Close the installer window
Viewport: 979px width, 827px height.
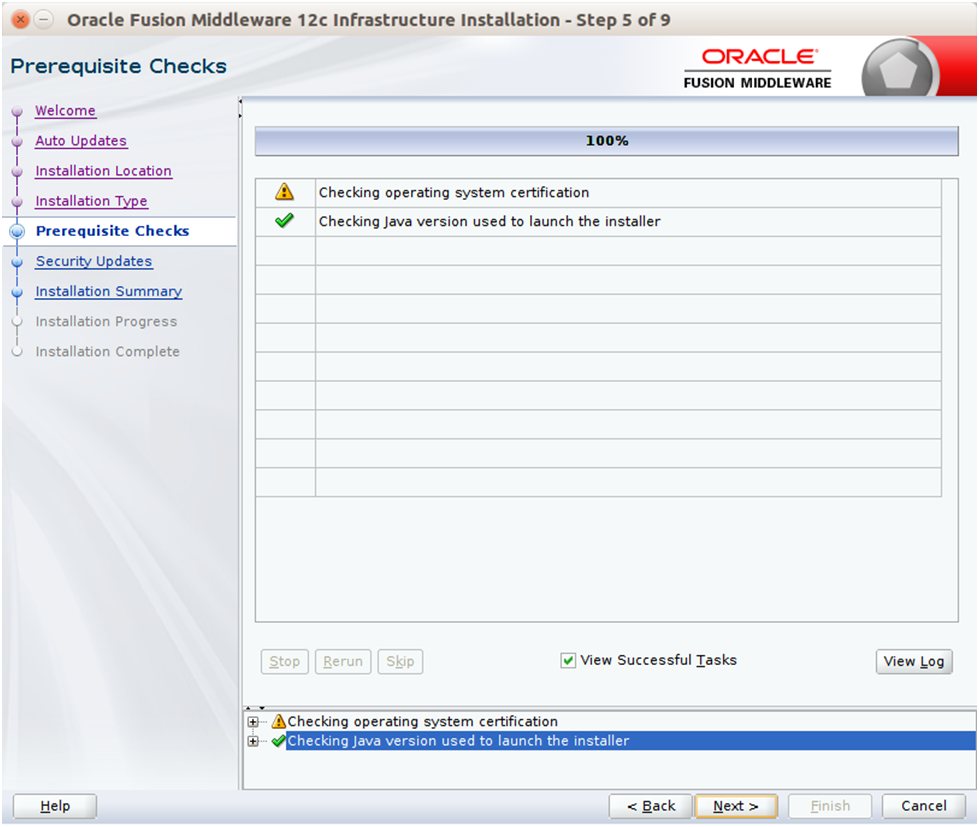(x=21, y=19)
